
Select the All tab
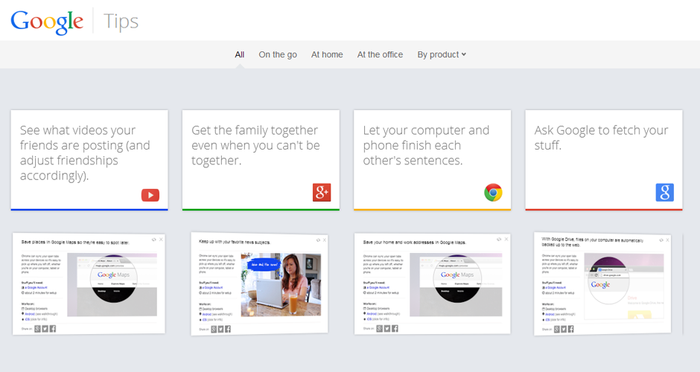[x=239, y=54]
